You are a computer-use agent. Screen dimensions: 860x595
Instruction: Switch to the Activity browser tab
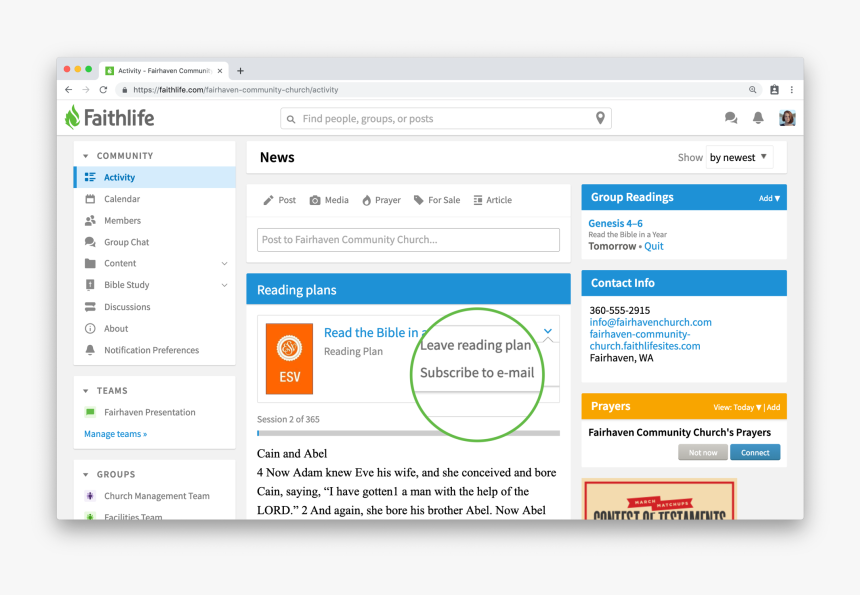tap(160, 69)
